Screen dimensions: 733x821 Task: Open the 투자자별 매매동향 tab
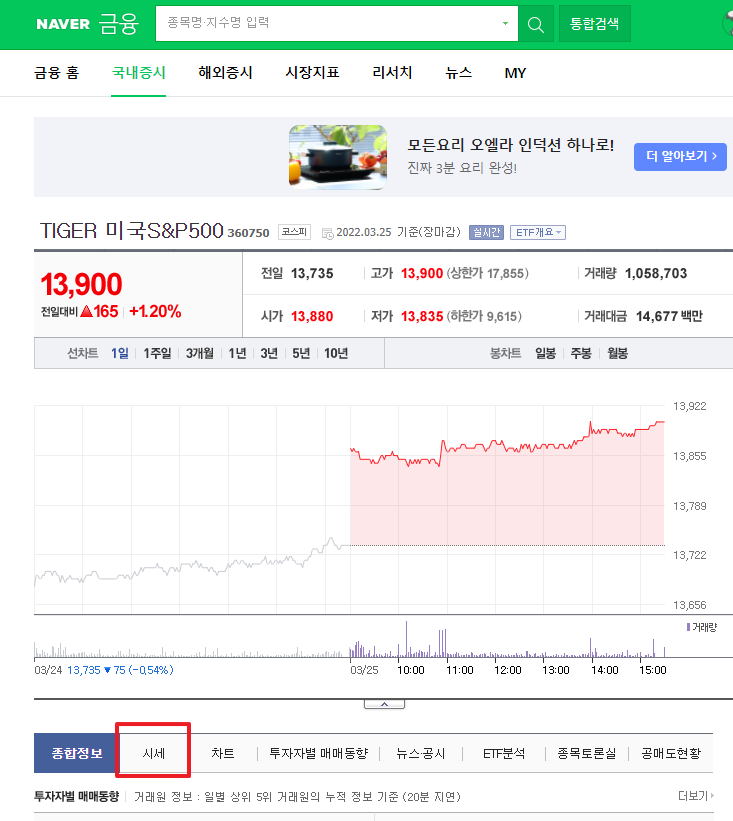point(318,753)
